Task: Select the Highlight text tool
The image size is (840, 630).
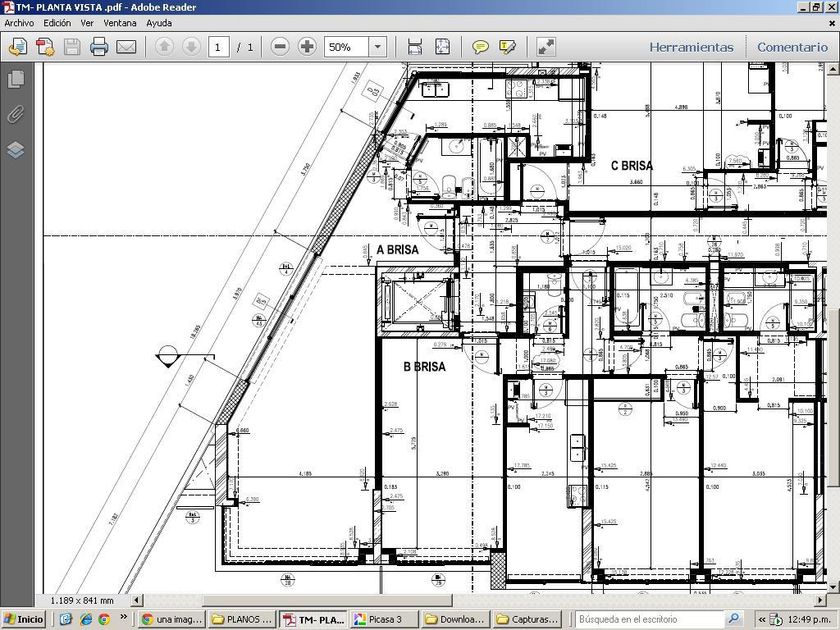Action: (507, 47)
